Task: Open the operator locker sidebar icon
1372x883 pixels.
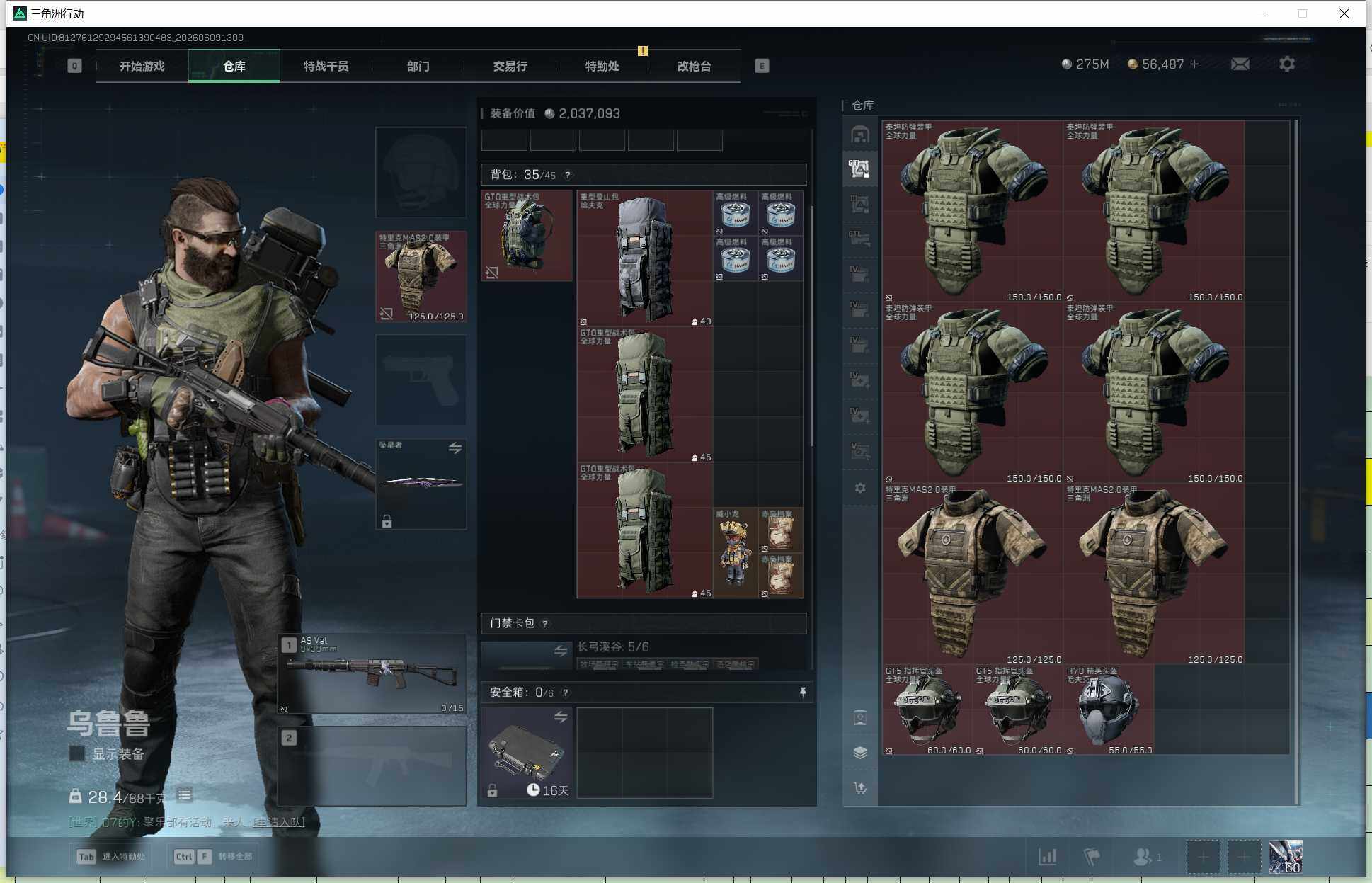Action: click(860, 718)
